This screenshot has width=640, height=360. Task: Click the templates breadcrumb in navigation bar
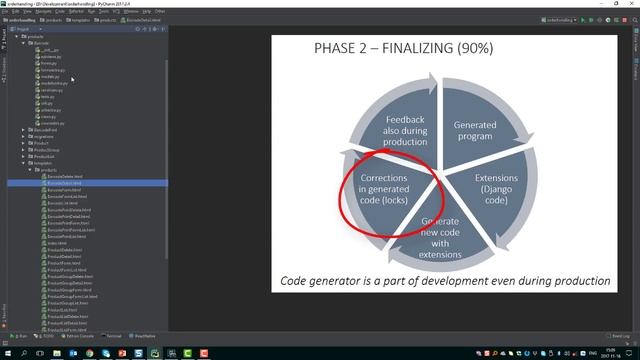[78, 20]
